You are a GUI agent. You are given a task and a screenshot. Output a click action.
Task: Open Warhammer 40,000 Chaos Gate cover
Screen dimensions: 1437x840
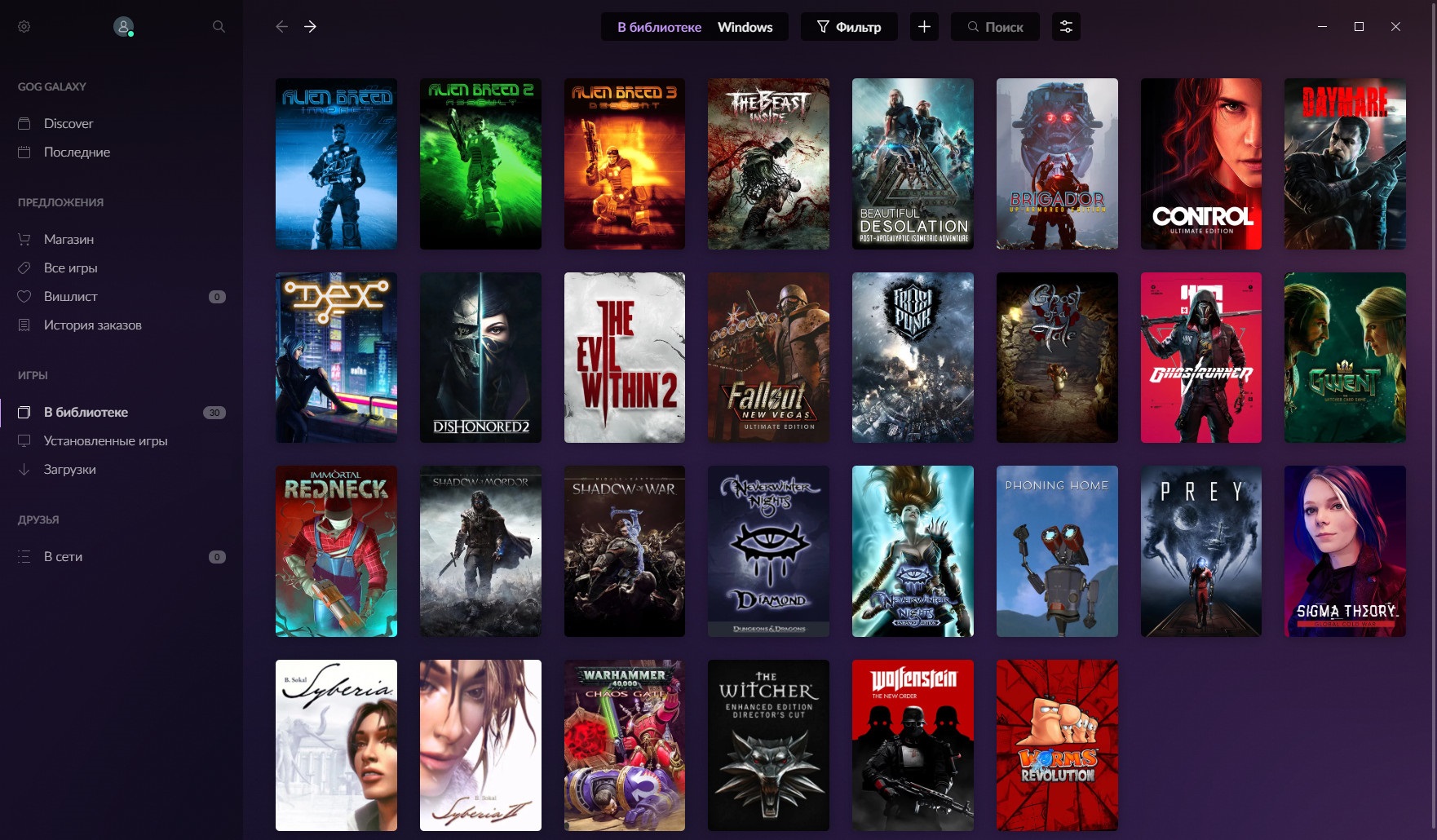pyautogui.click(x=625, y=745)
